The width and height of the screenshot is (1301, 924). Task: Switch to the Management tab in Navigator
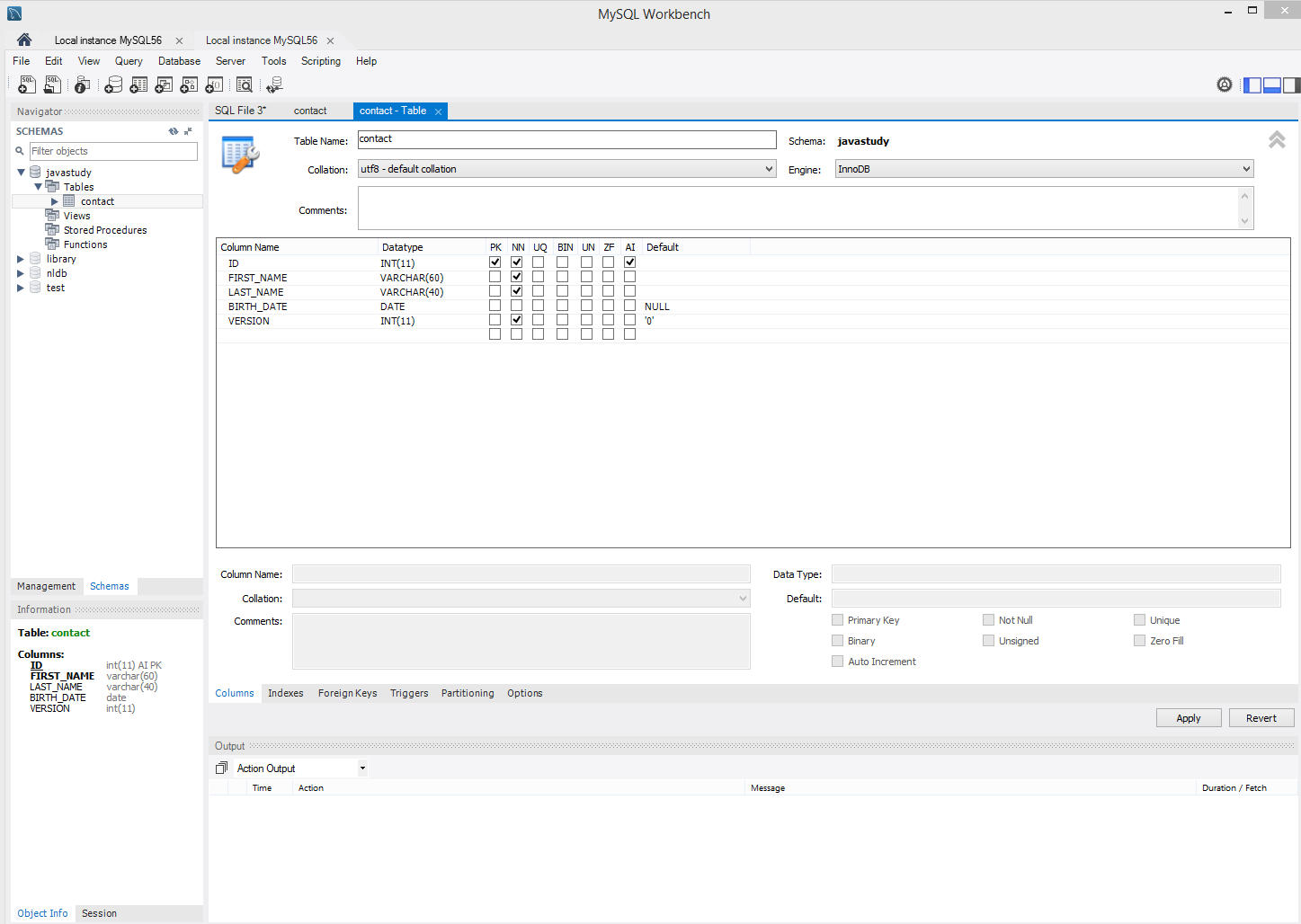[x=47, y=586]
